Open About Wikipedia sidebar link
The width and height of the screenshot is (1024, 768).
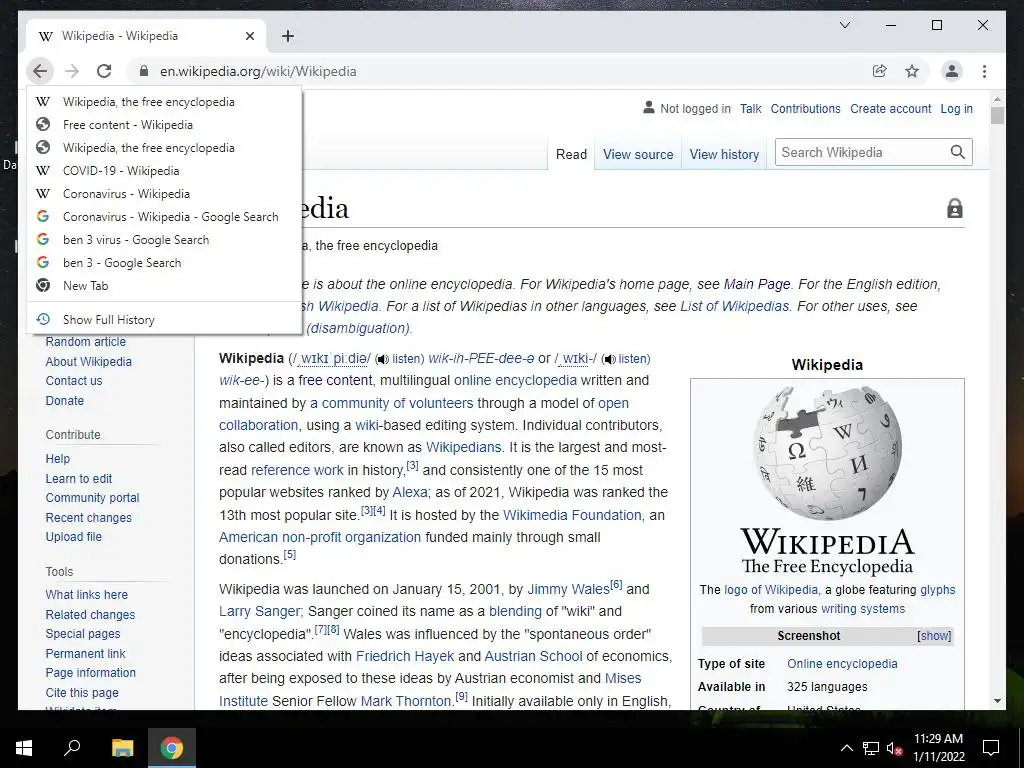89,362
